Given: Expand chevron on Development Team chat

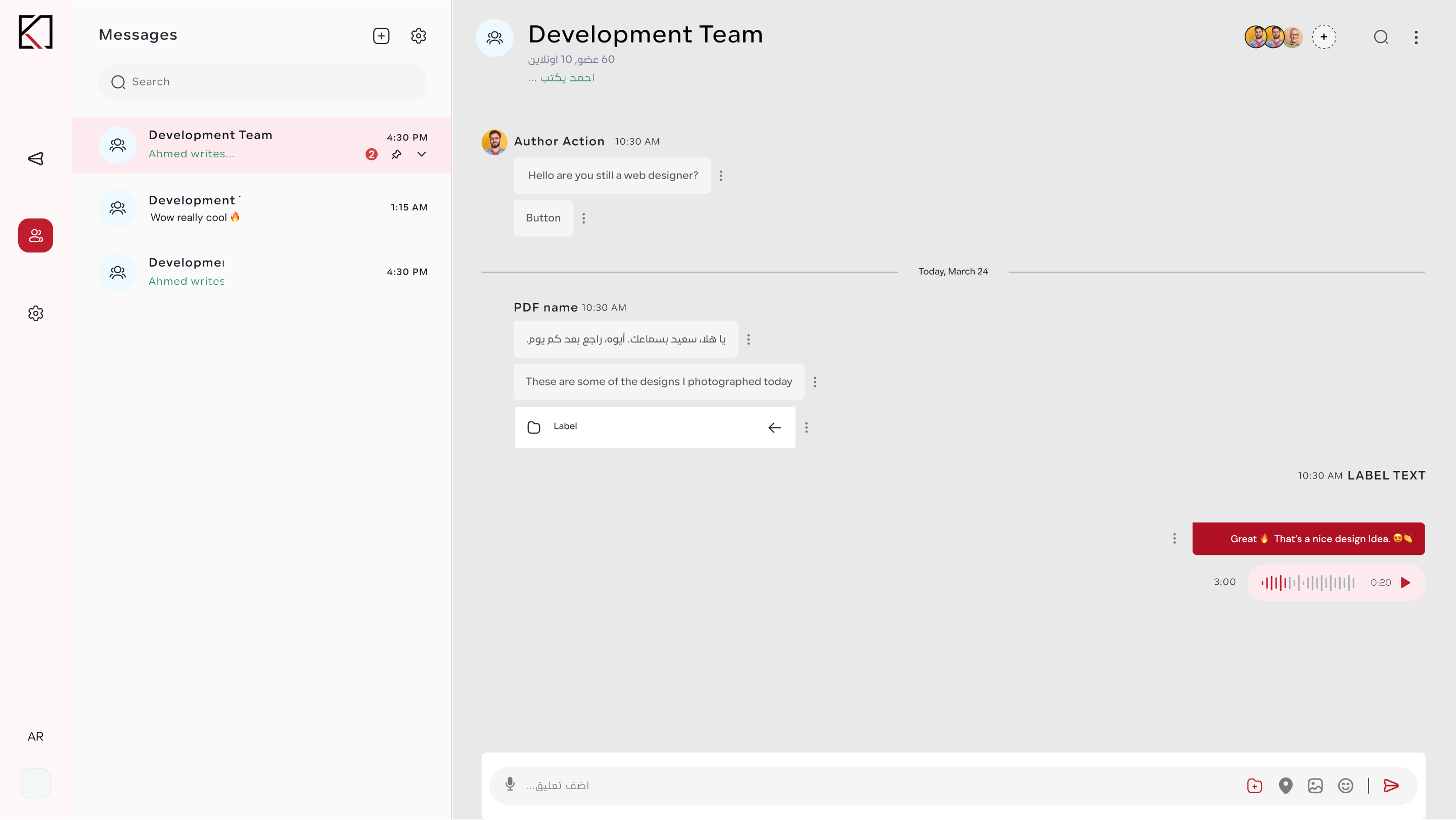Looking at the screenshot, I should coord(422,154).
